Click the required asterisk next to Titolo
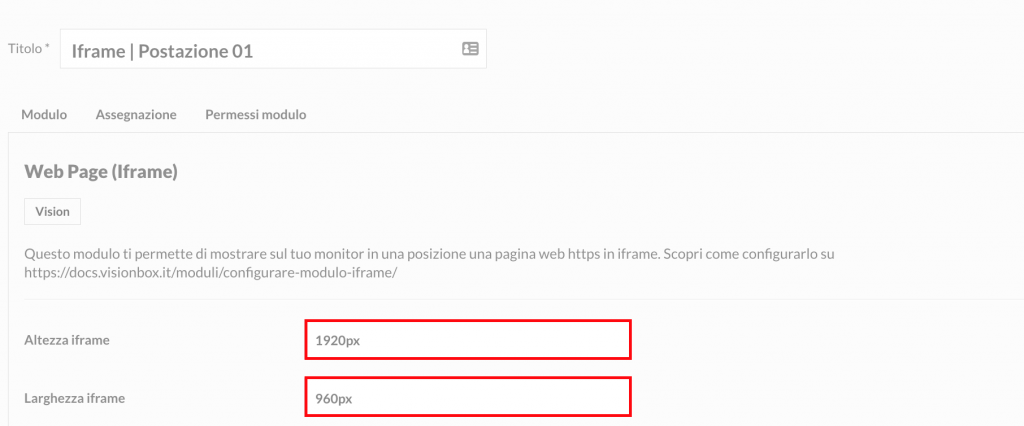 pos(47,47)
